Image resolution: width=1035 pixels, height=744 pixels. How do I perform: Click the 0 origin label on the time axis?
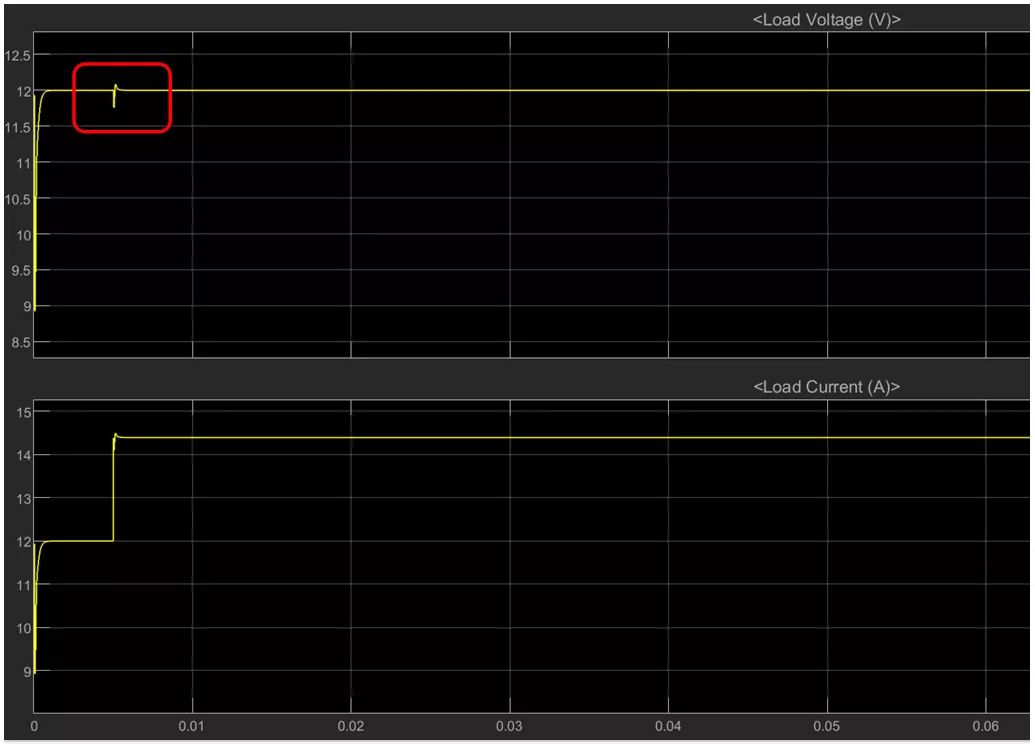click(x=34, y=728)
